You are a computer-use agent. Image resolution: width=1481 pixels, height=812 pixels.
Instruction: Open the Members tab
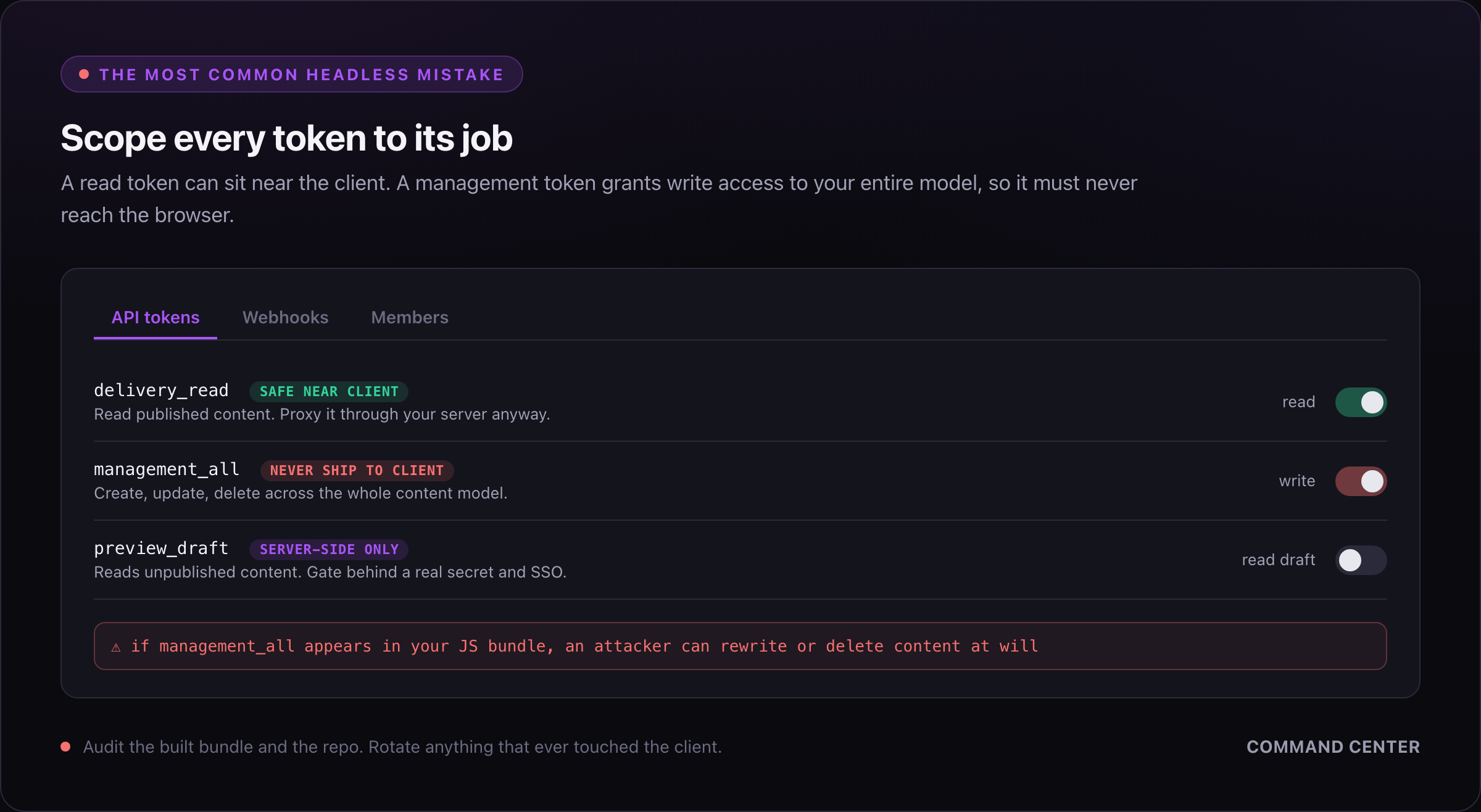(x=410, y=318)
